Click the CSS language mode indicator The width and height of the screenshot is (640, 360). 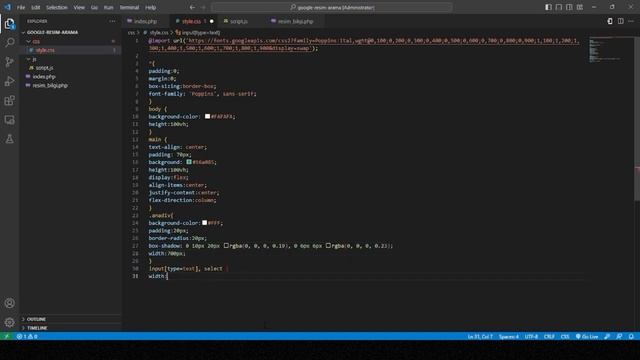[x=565, y=336]
